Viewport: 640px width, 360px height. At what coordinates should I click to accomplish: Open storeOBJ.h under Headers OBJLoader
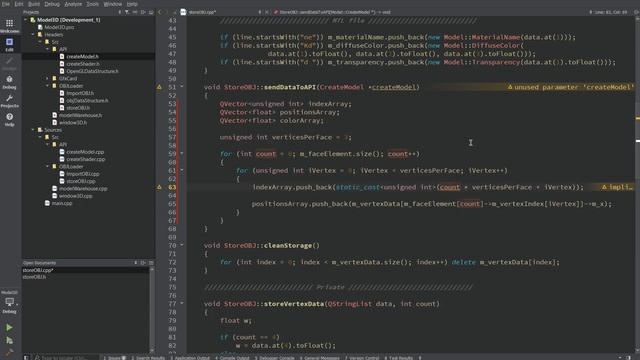(78, 108)
